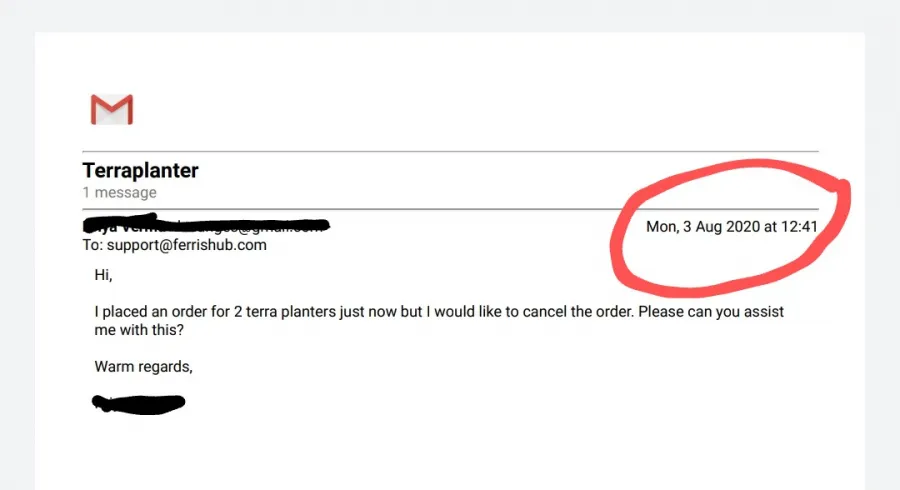Click the 'Hi,' greeting line

[x=103, y=275]
